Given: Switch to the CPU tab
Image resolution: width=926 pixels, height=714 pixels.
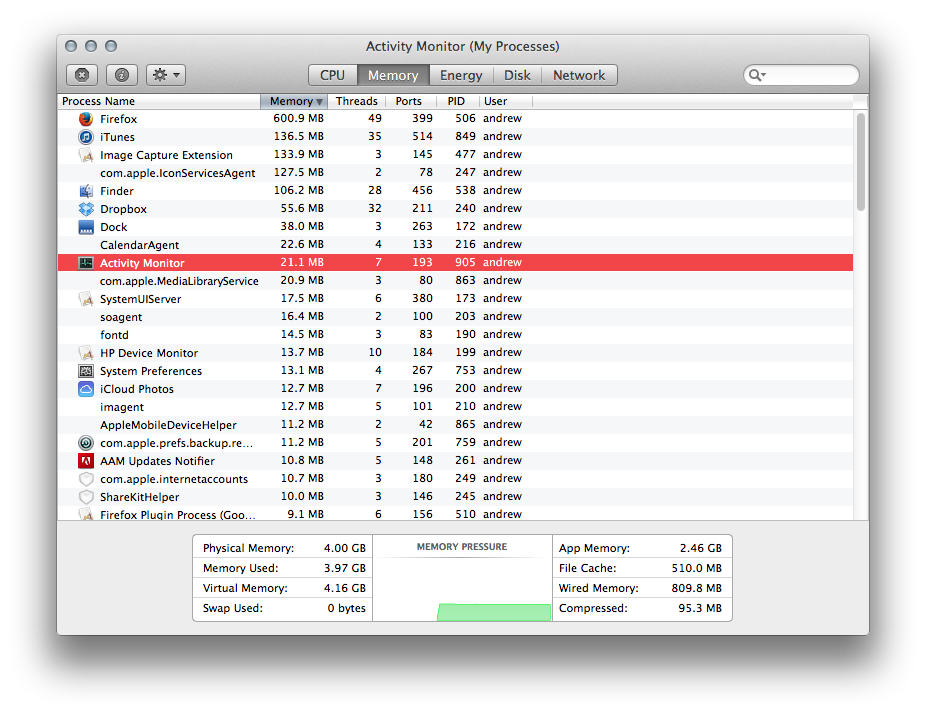Looking at the screenshot, I should (x=332, y=74).
